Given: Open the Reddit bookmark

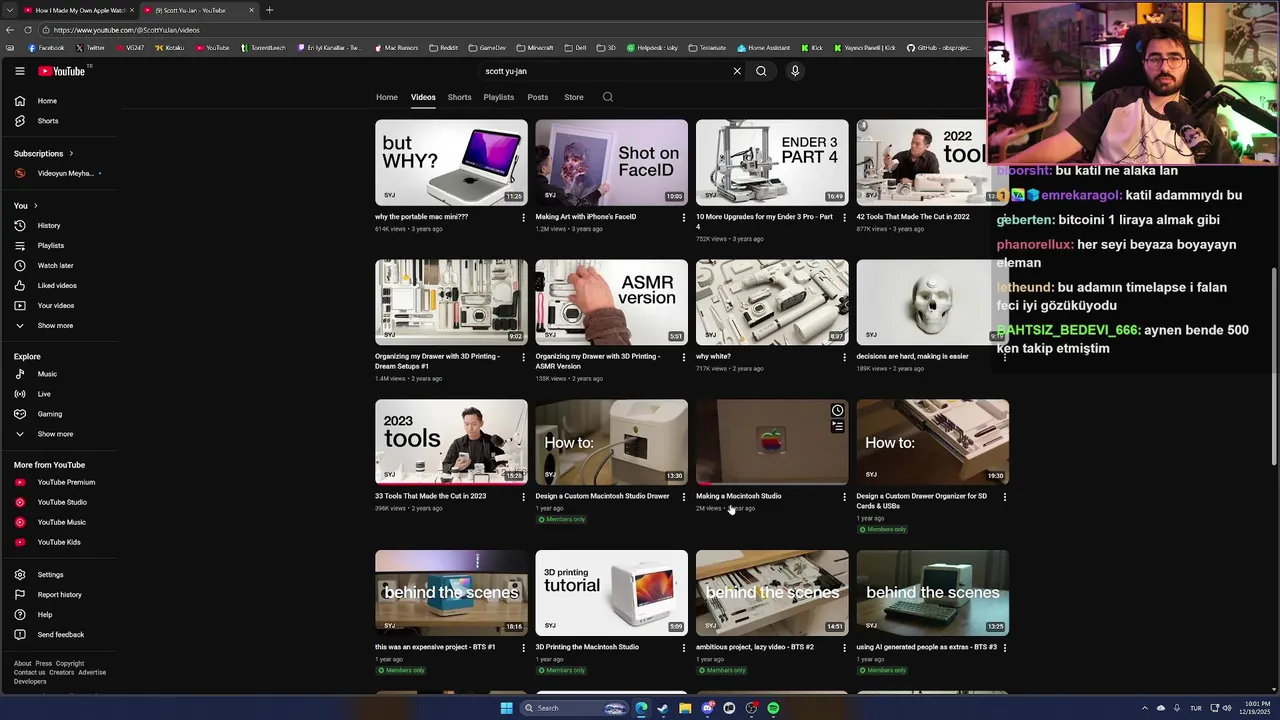Looking at the screenshot, I should click(x=443, y=48).
